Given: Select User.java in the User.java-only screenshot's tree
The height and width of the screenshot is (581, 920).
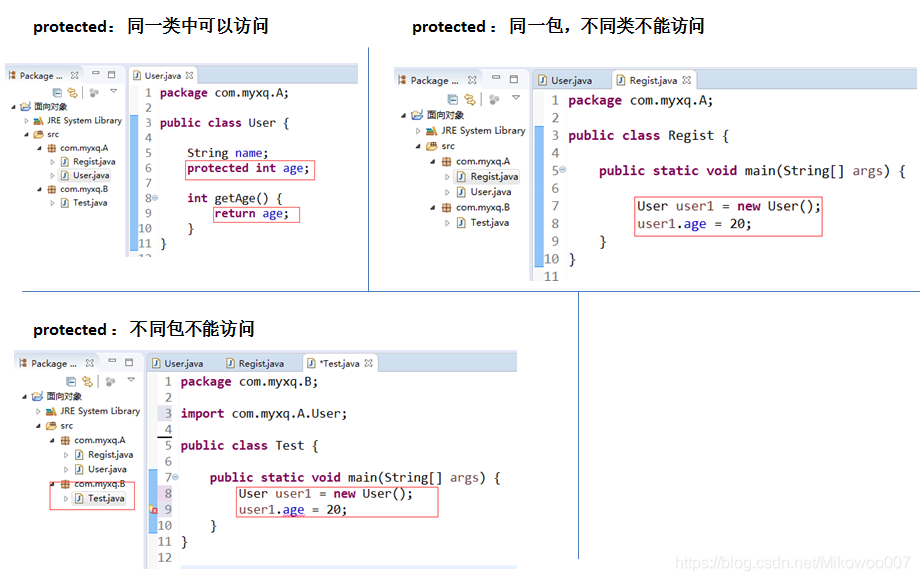Looking at the screenshot, I should (85, 175).
